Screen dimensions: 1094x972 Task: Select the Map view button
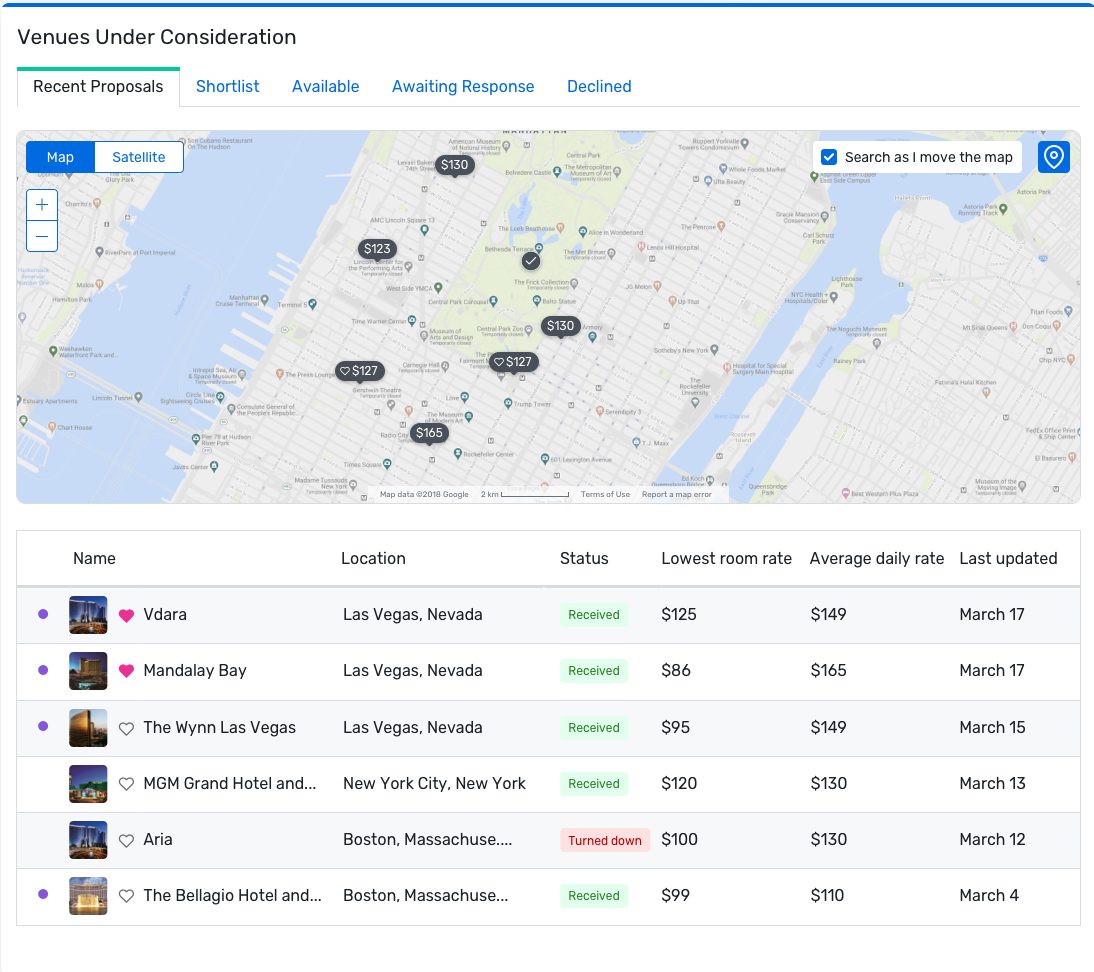(60, 157)
